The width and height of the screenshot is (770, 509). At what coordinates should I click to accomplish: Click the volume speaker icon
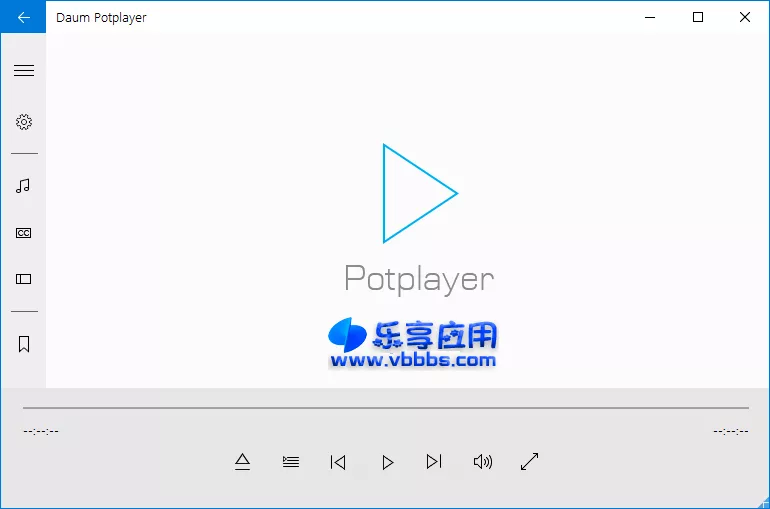[x=483, y=462]
